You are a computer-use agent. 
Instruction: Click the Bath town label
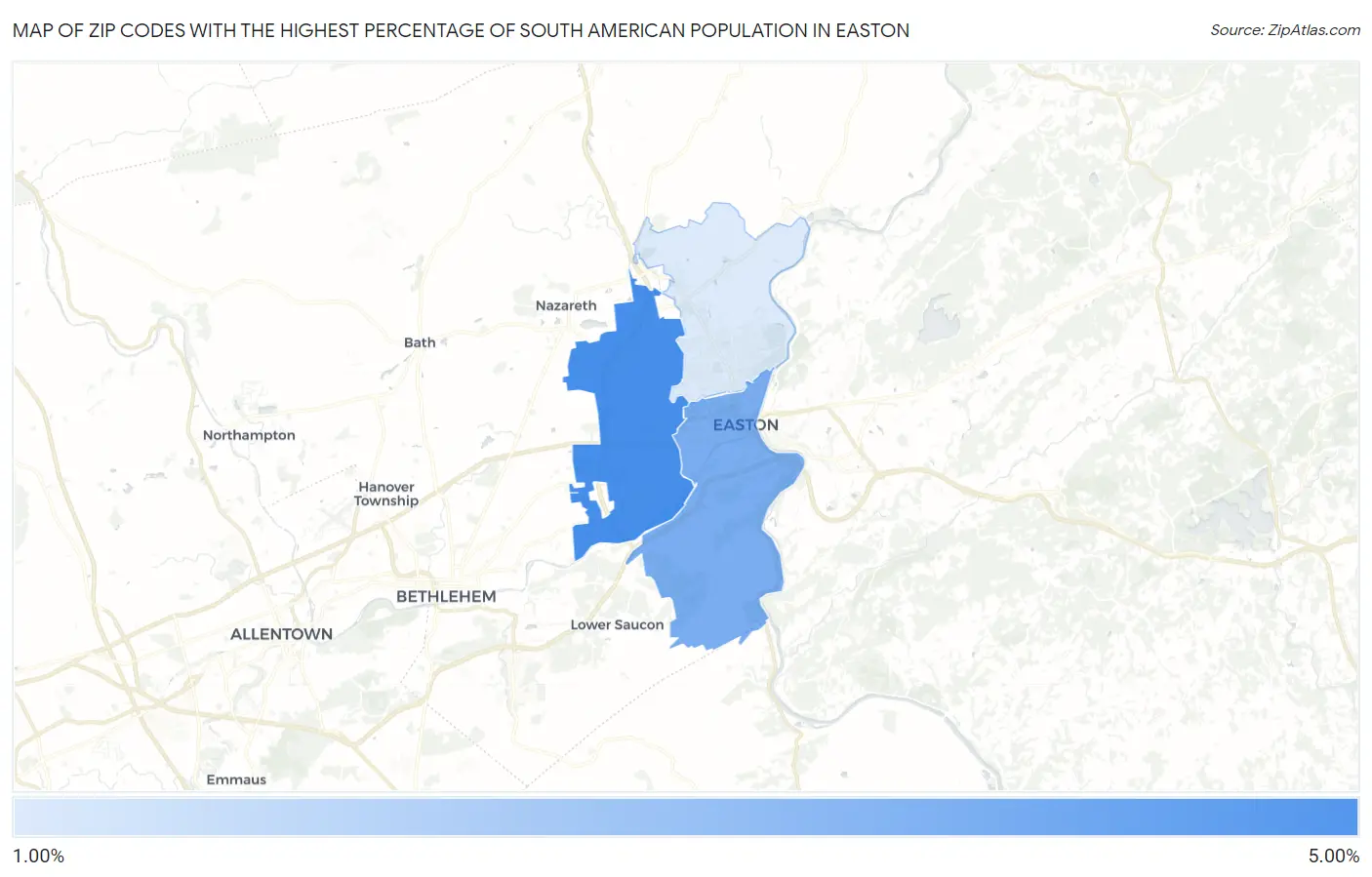point(420,342)
